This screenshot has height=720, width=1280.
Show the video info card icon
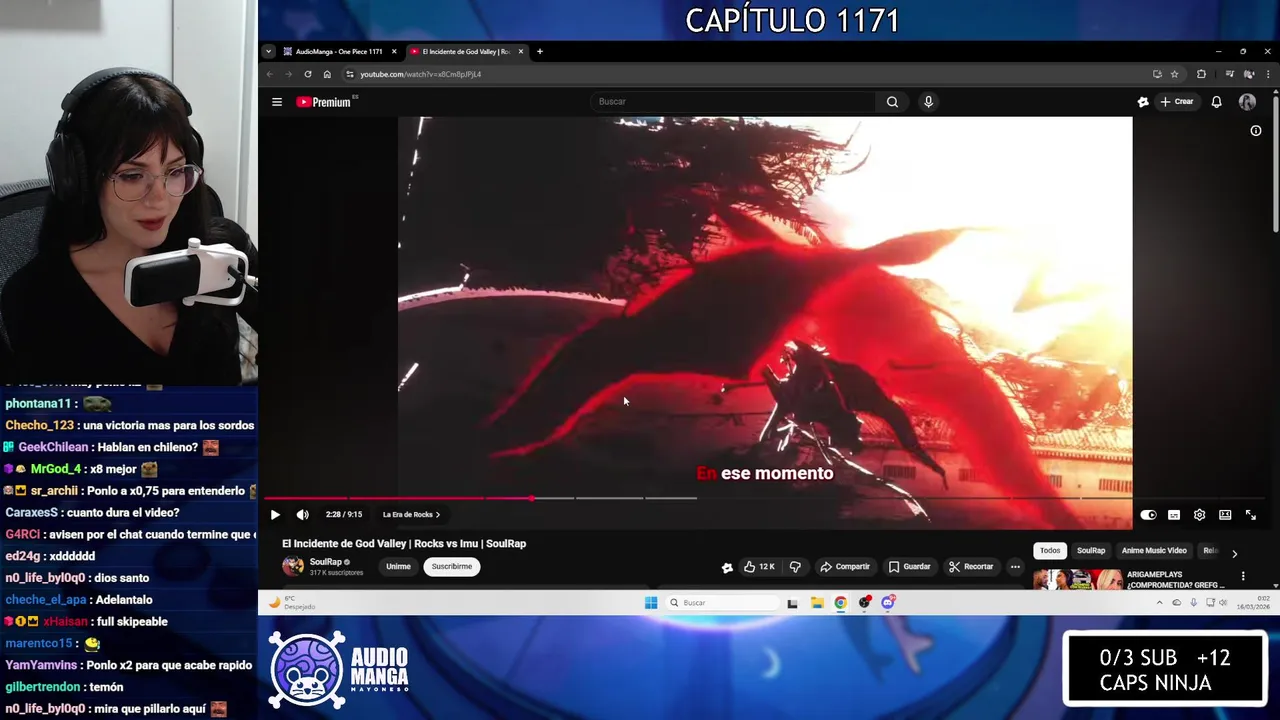point(1256,130)
